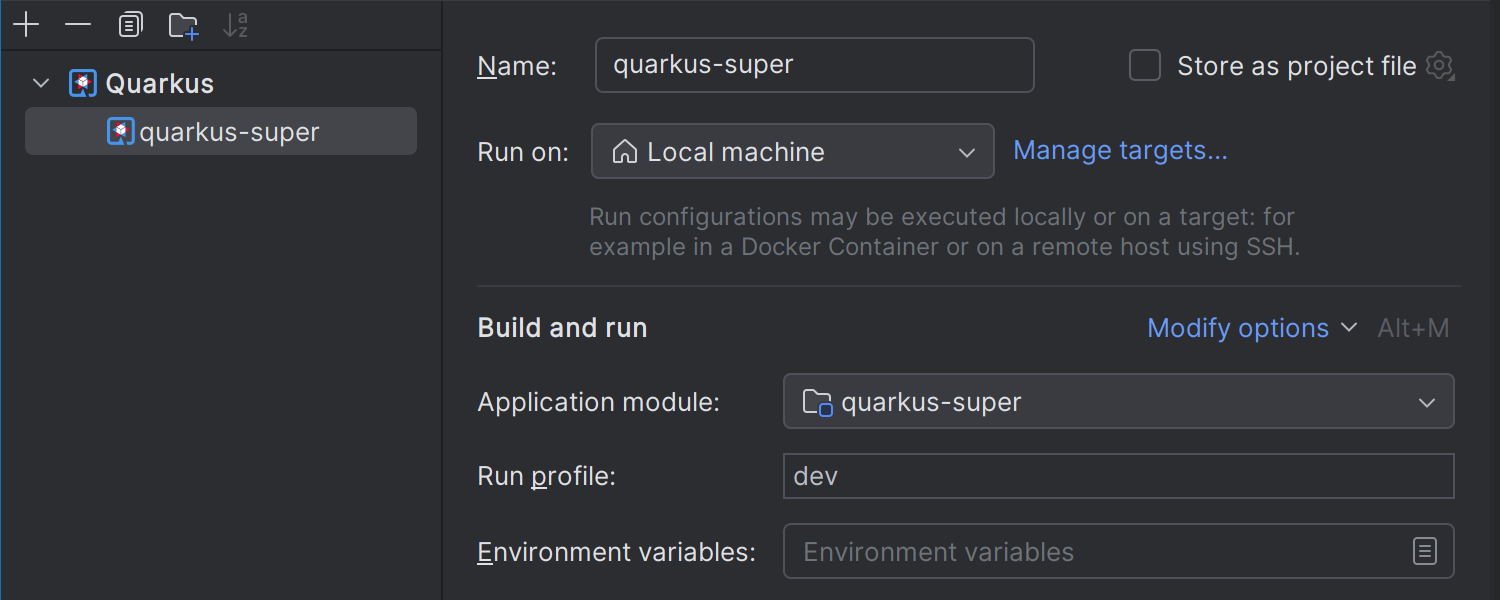Click the Environment variables input field
Image resolution: width=1500 pixels, height=600 pixels.
click(1118, 551)
